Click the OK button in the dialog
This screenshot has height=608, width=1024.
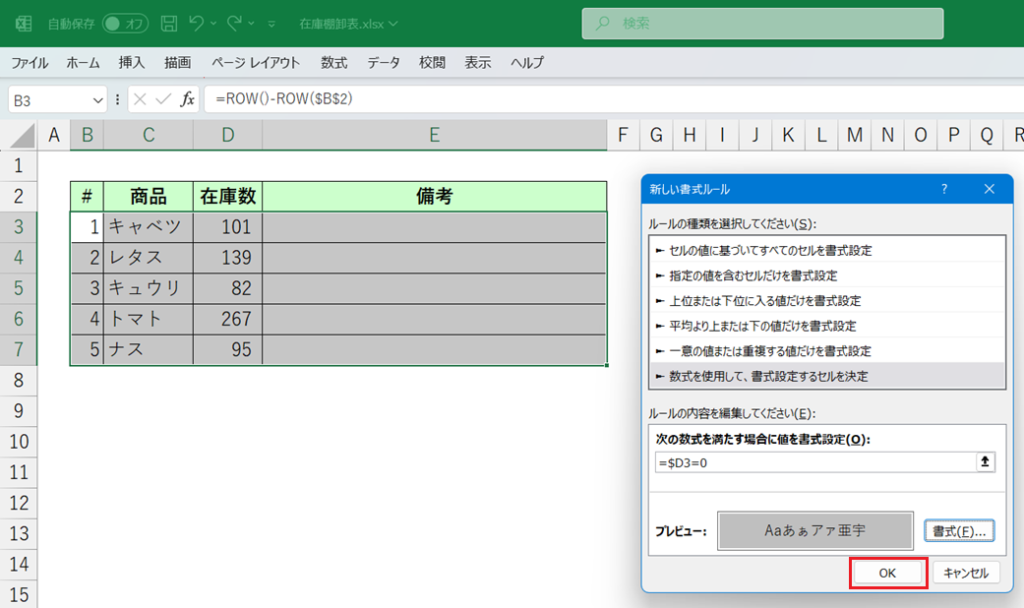888,573
